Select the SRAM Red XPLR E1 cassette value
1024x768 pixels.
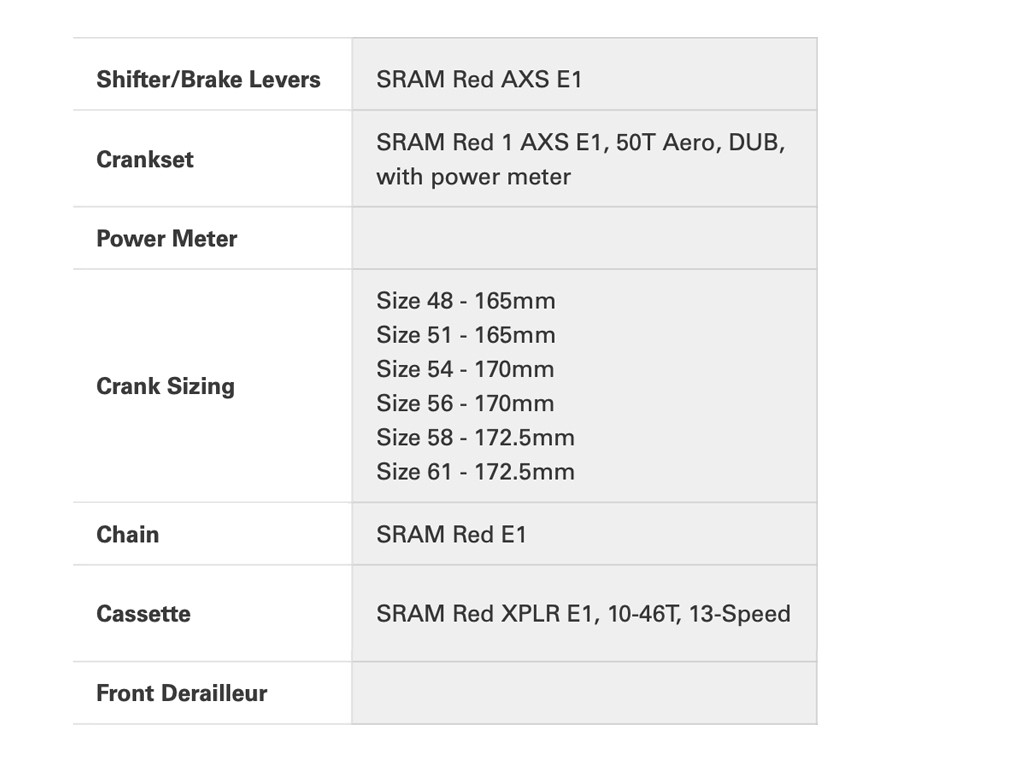pos(583,613)
